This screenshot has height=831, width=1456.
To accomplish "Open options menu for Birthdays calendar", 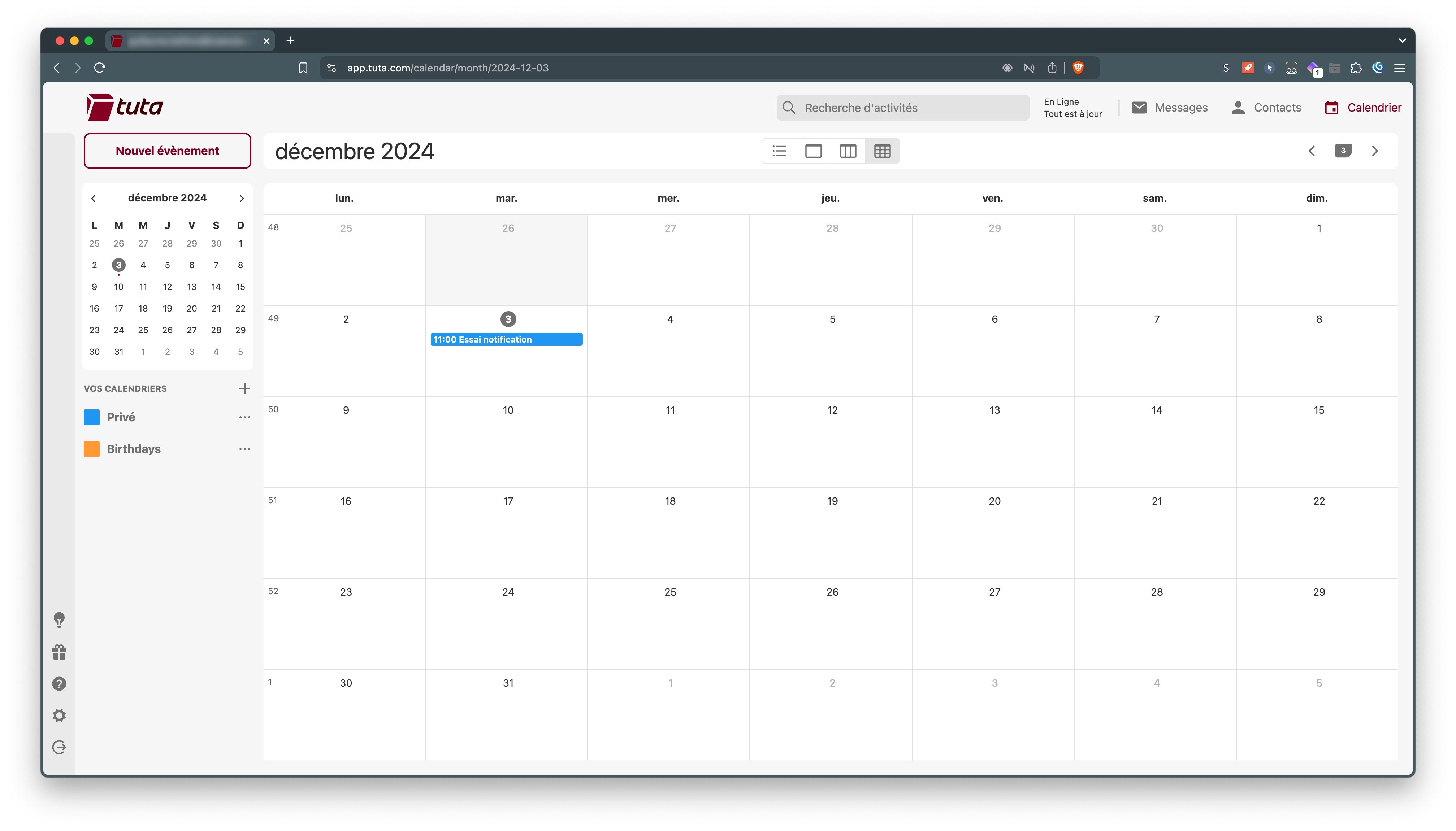I will (x=245, y=449).
